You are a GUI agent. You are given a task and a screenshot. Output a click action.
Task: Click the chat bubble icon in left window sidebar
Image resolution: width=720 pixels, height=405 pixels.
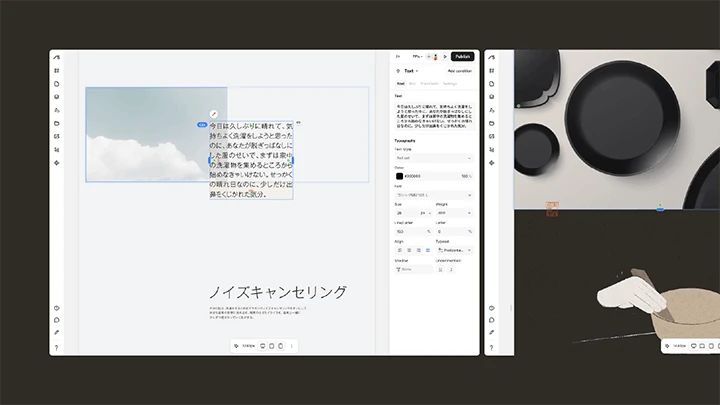[56, 320]
